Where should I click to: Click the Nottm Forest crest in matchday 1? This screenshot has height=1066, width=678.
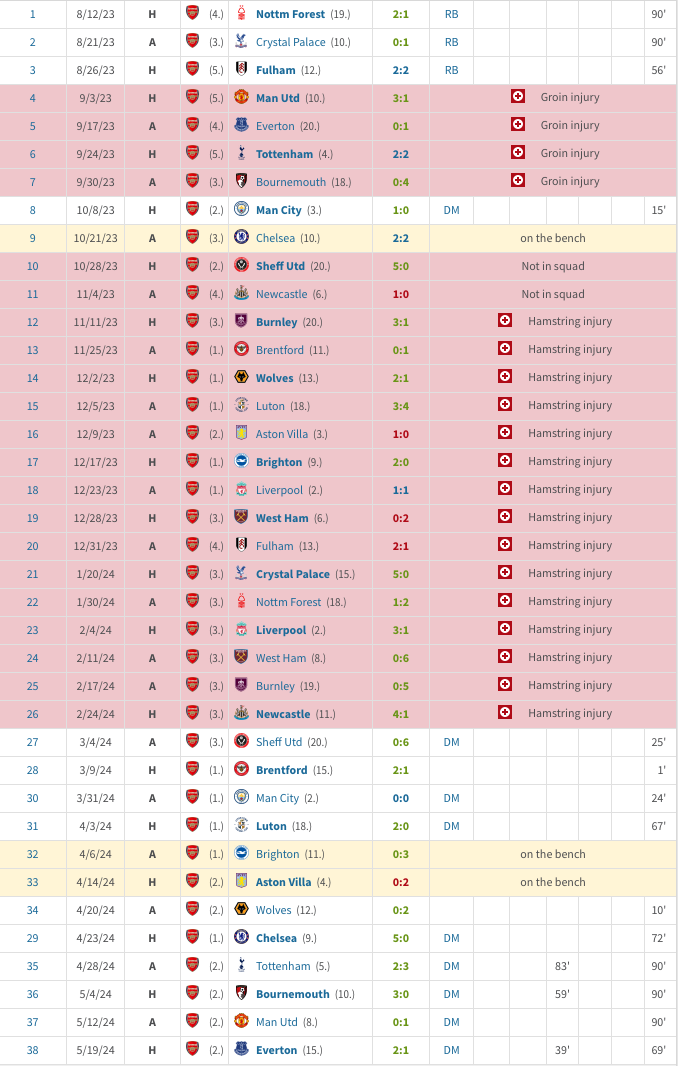coord(241,14)
